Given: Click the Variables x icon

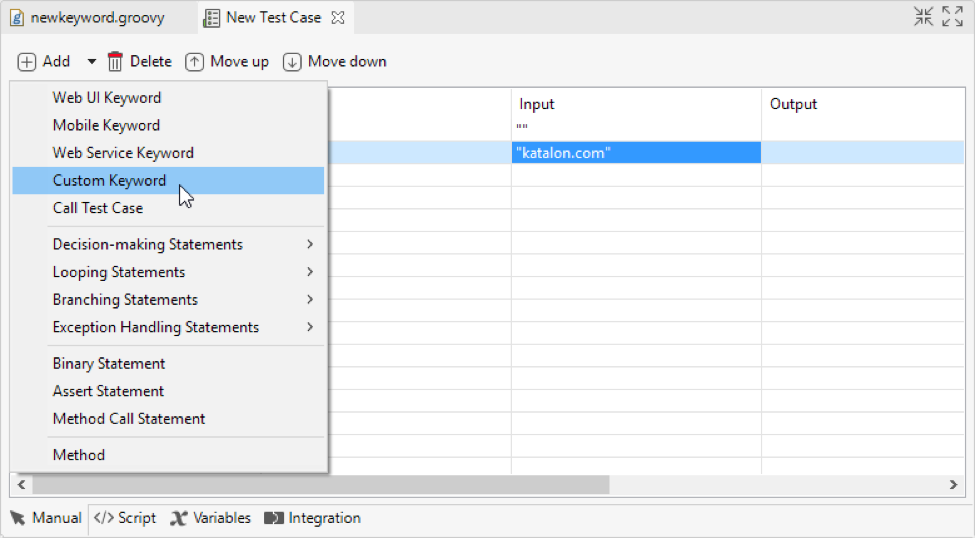Looking at the screenshot, I should (x=178, y=518).
